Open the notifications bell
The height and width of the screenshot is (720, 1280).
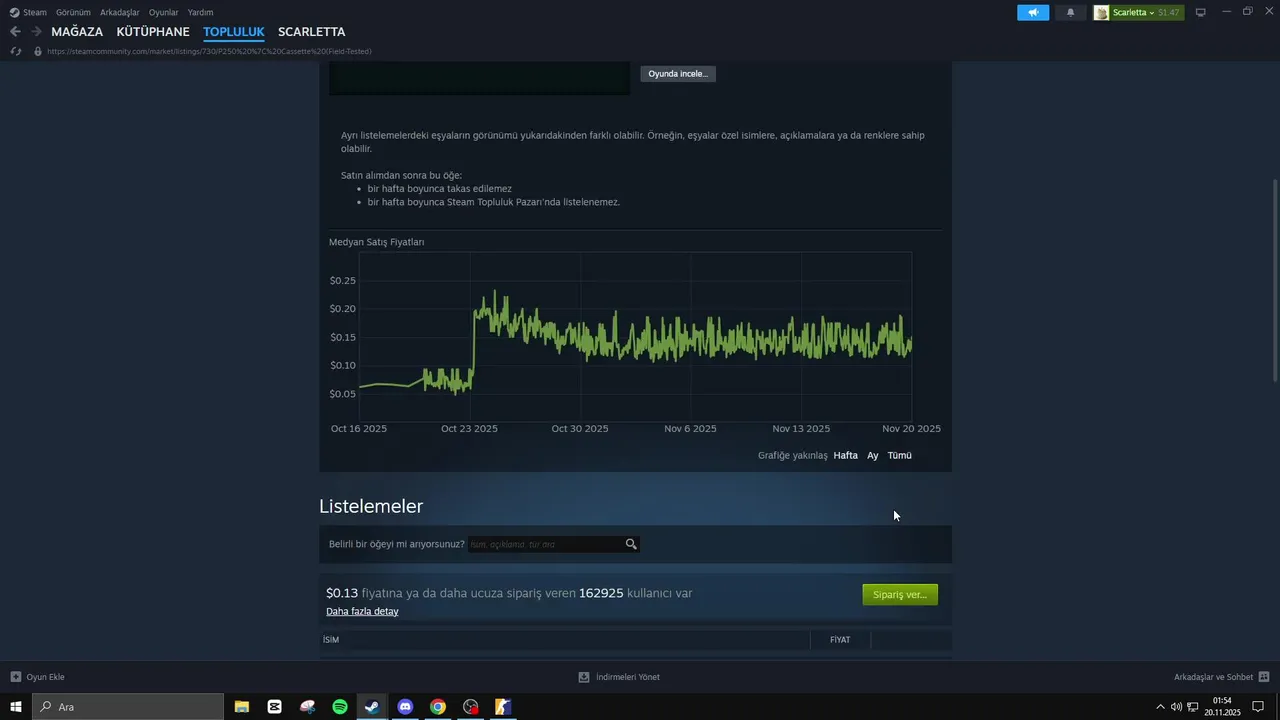click(x=1071, y=13)
